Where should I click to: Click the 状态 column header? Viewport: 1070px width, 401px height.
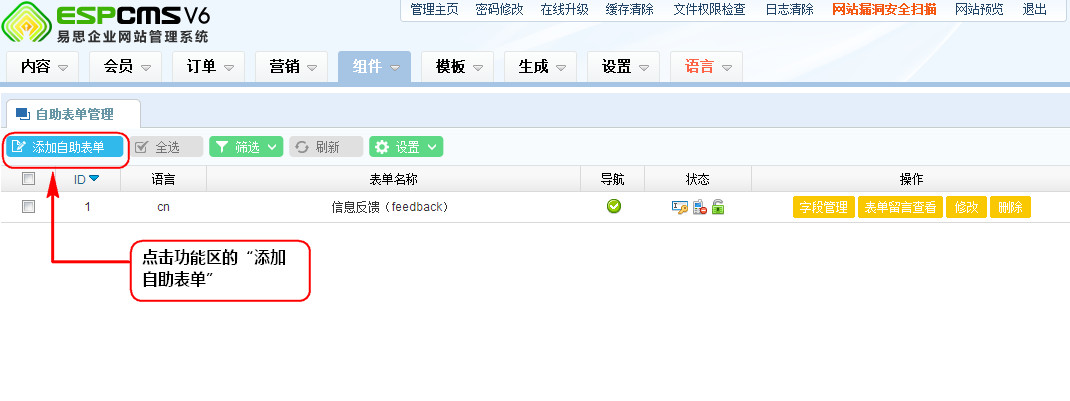[x=697, y=179]
